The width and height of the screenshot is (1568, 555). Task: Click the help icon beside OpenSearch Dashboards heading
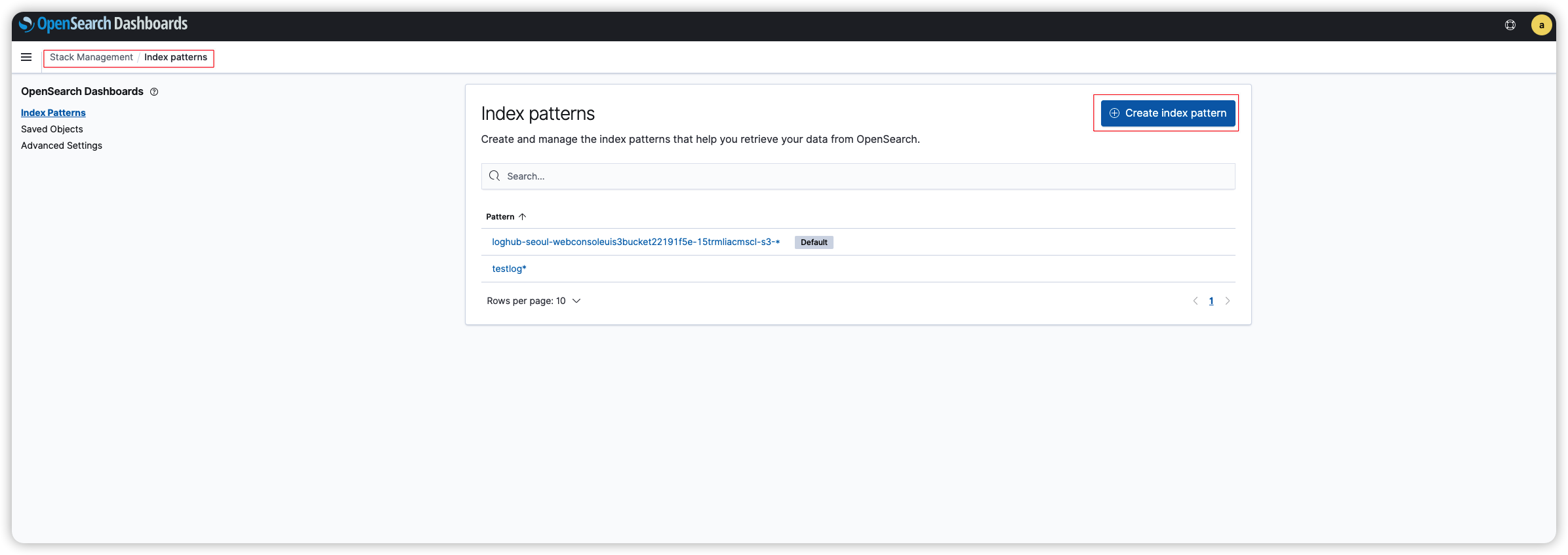click(x=154, y=92)
